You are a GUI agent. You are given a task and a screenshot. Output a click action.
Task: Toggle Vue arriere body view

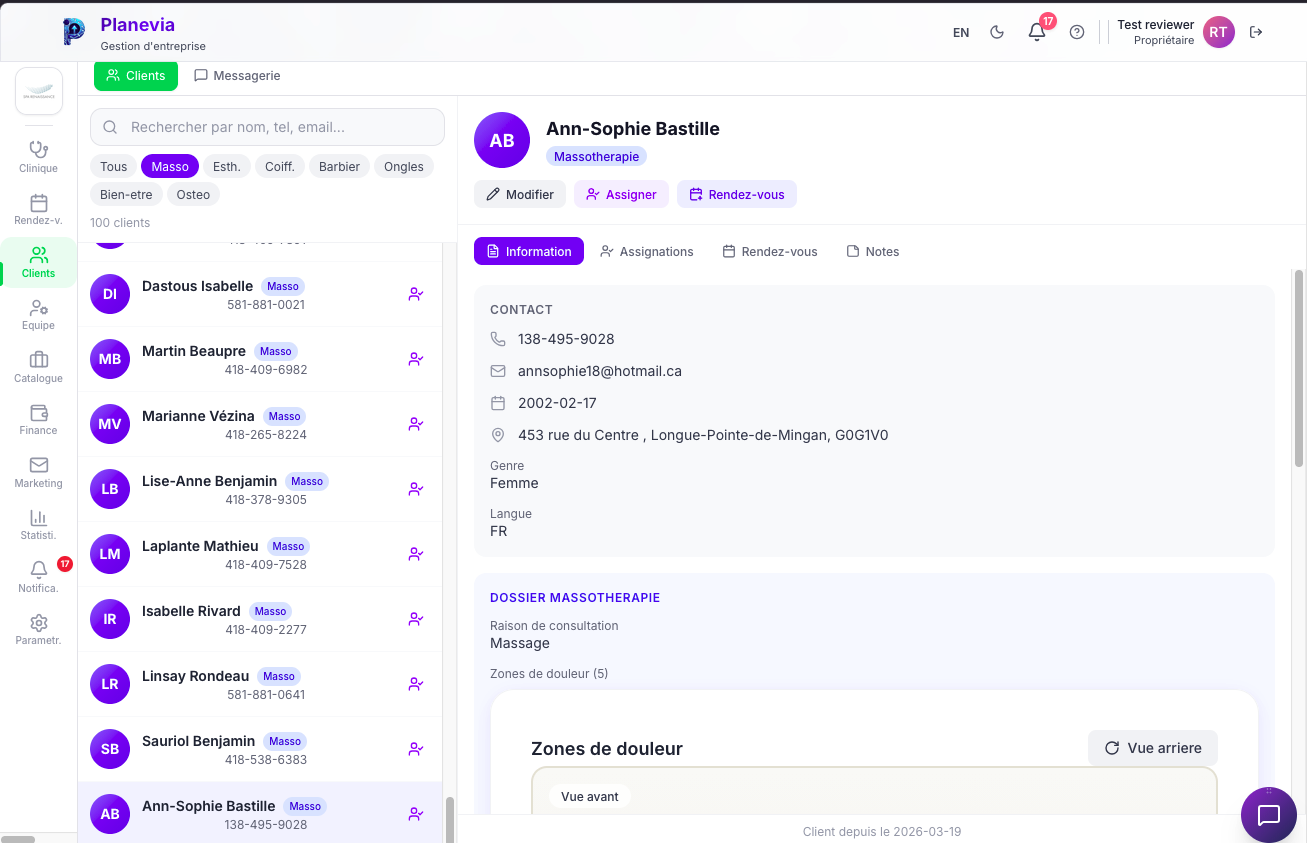(x=1153, y=748)
